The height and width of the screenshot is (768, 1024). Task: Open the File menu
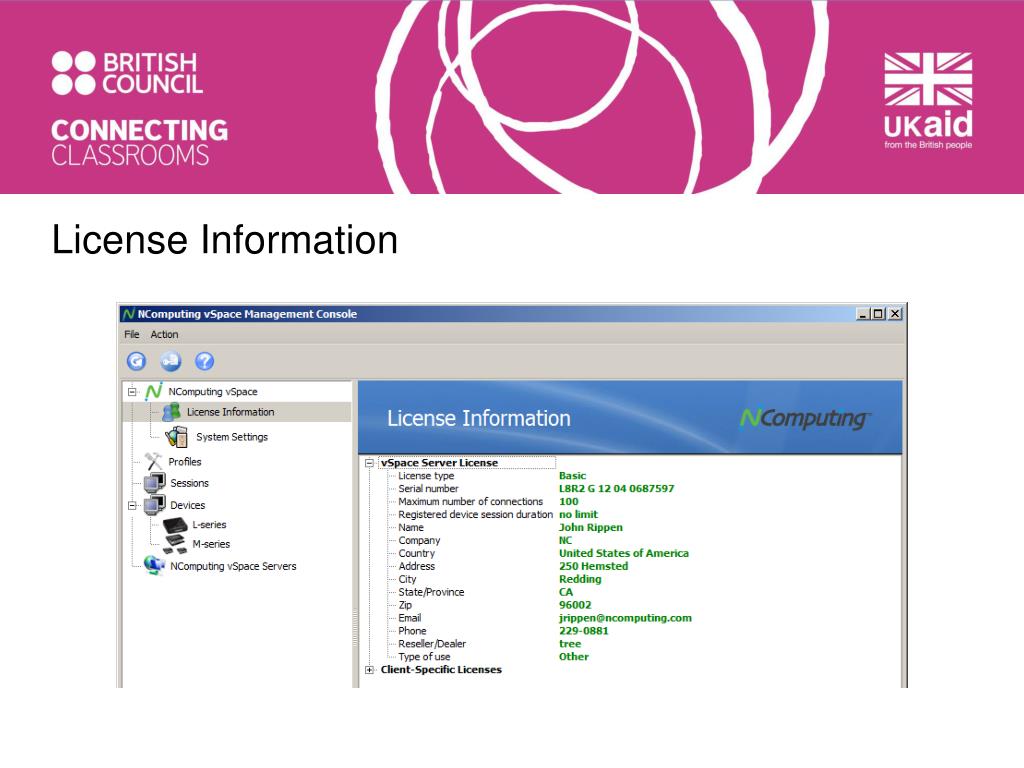[x=132, y=334]
